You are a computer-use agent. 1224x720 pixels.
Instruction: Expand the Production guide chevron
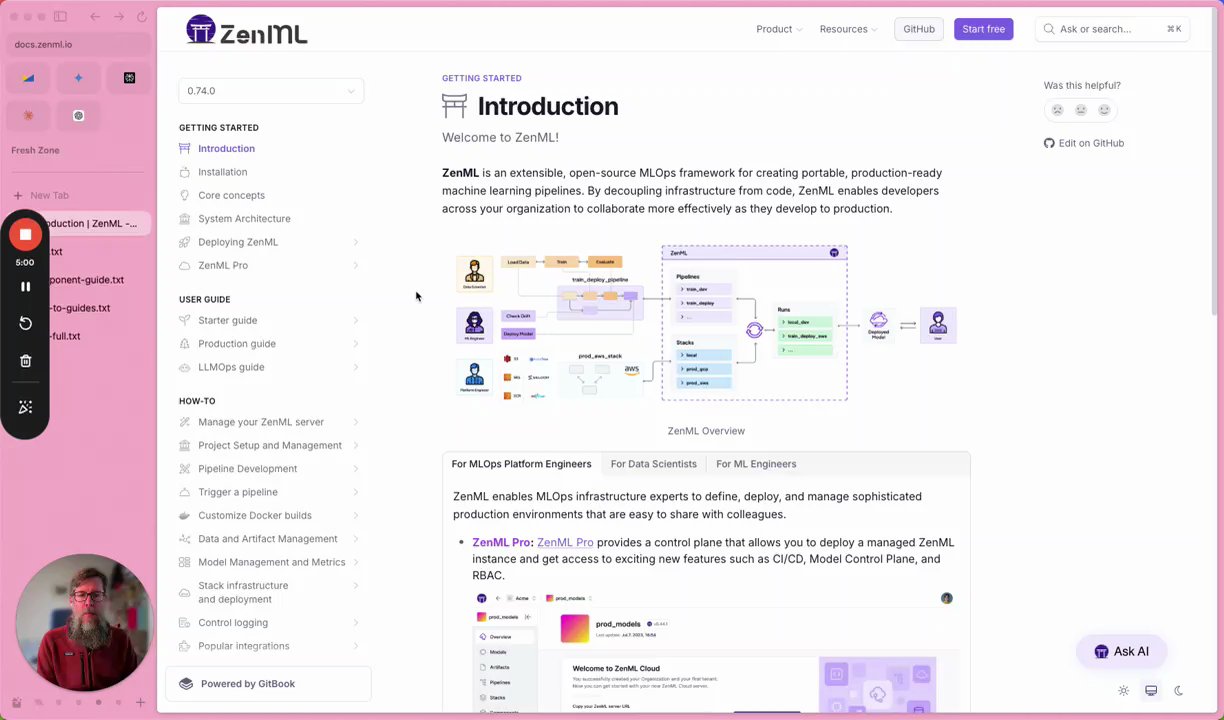356,344
